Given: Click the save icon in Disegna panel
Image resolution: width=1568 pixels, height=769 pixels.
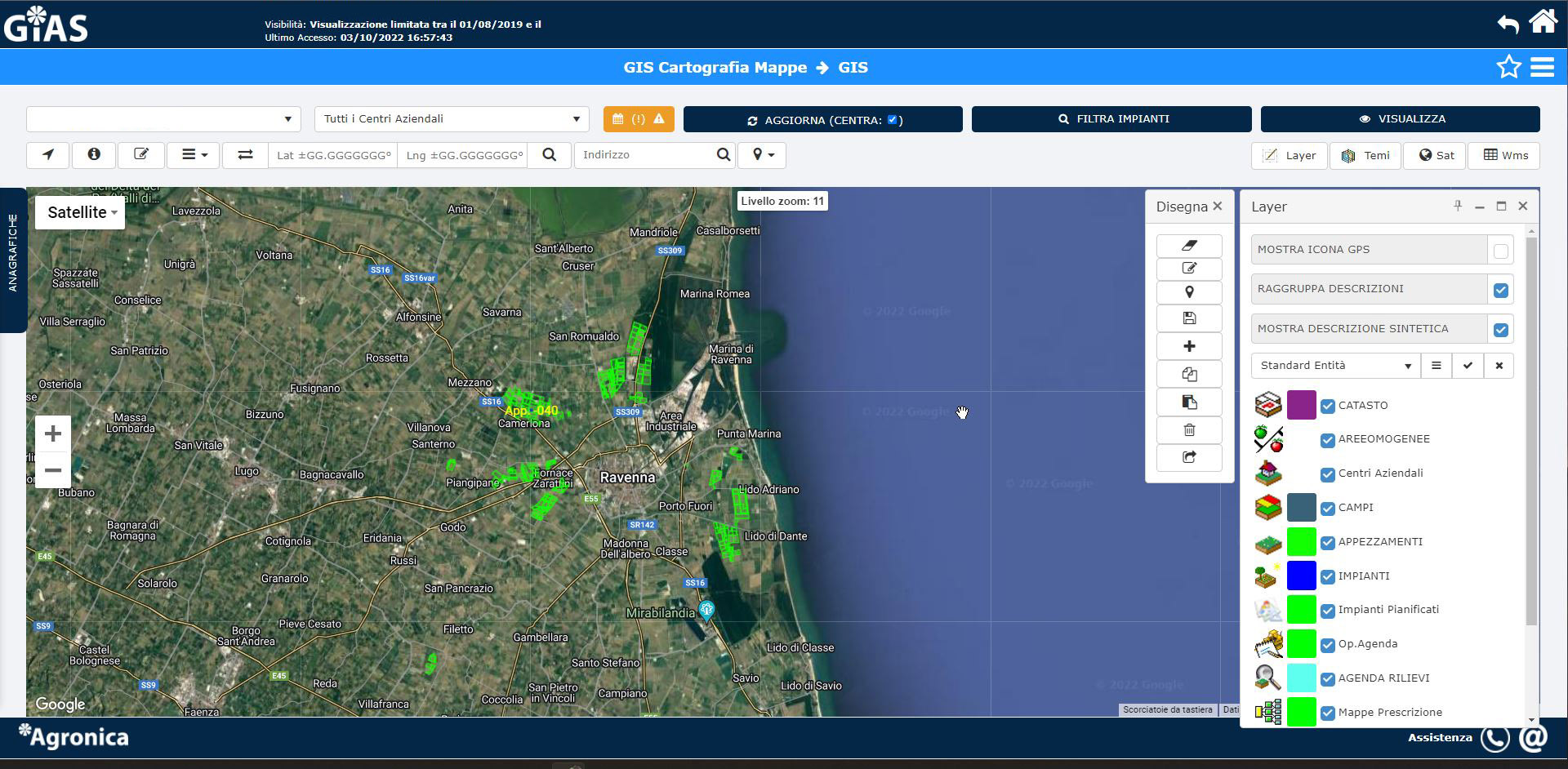Looking at the screenshot, I should click(1189, 318).
